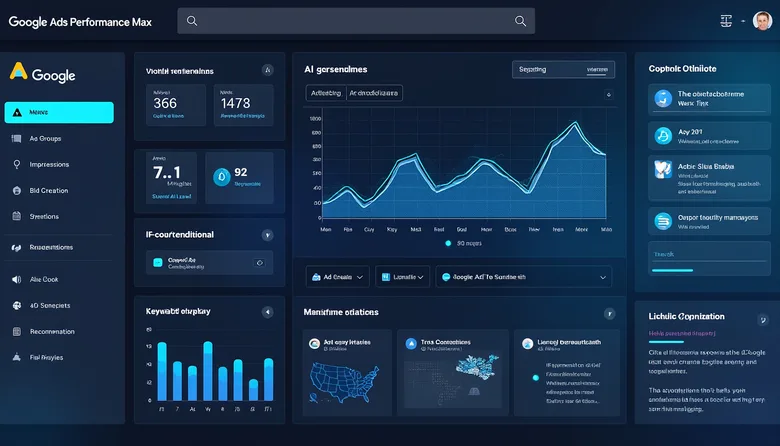Viewport: 780px width, 446px height.
Task: Open the Sepatting dropdown above chart
Action: pos(563,70)
